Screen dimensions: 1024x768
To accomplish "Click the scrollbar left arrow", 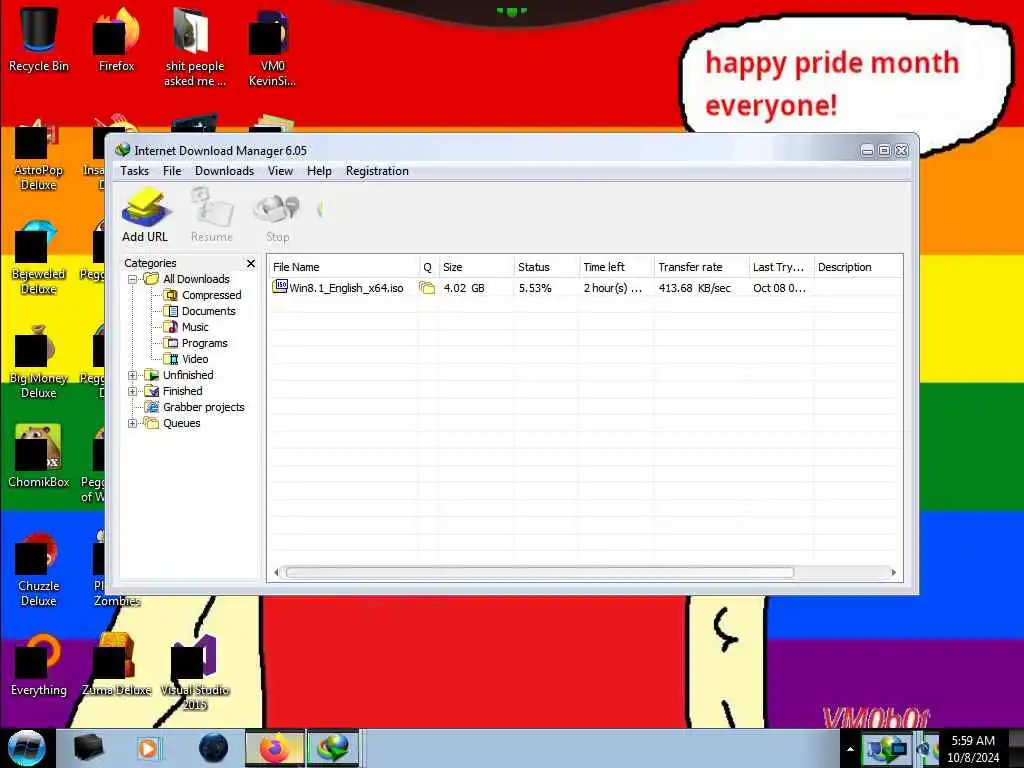I will 276,573.
